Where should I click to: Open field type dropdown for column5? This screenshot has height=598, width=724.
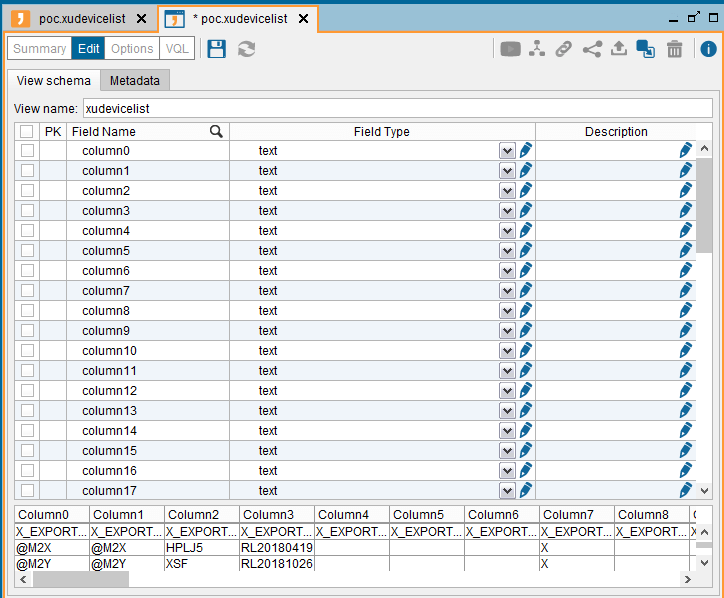[507, 251]
